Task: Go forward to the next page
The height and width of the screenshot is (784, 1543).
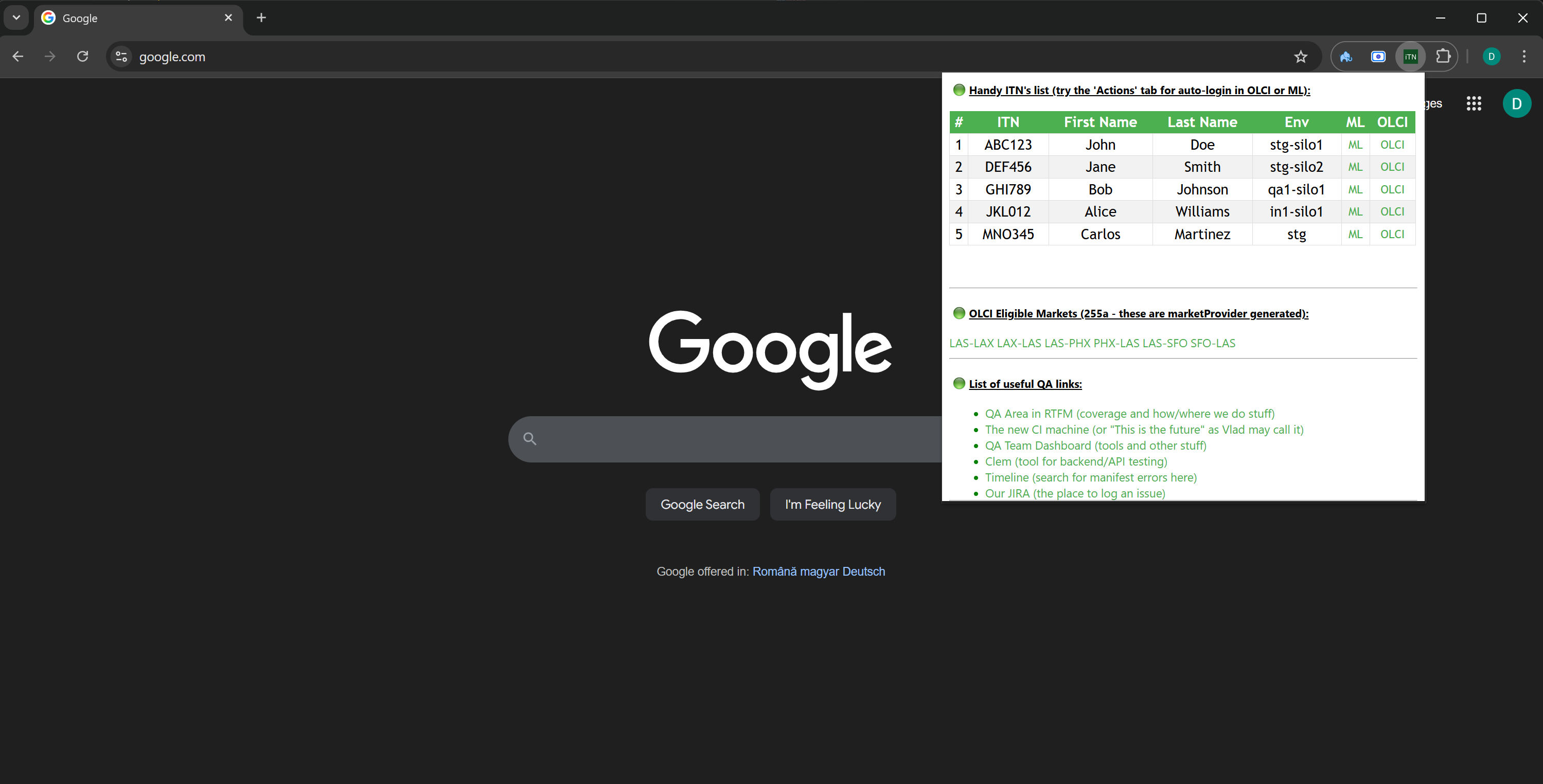Action: (50, 57)
